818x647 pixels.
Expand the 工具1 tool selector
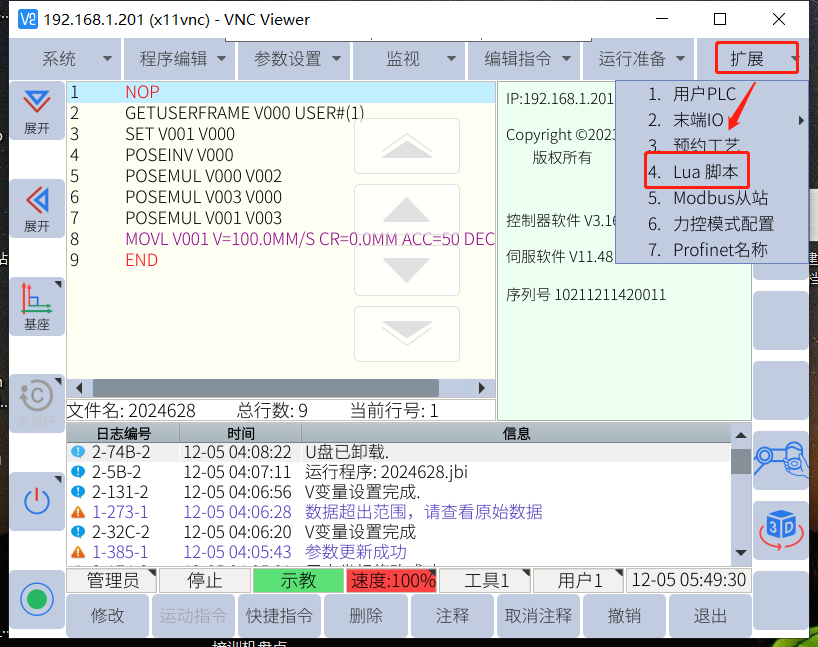[x=484, y=580]
